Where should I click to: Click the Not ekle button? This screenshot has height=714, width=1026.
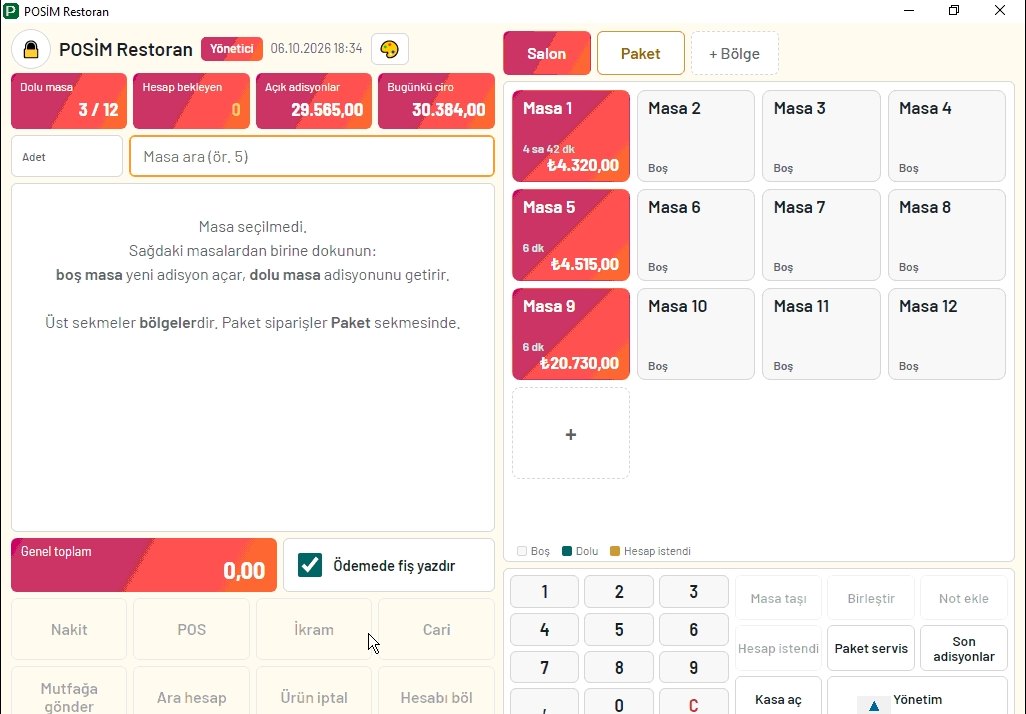pyautogui.click(x=964, y=598)
